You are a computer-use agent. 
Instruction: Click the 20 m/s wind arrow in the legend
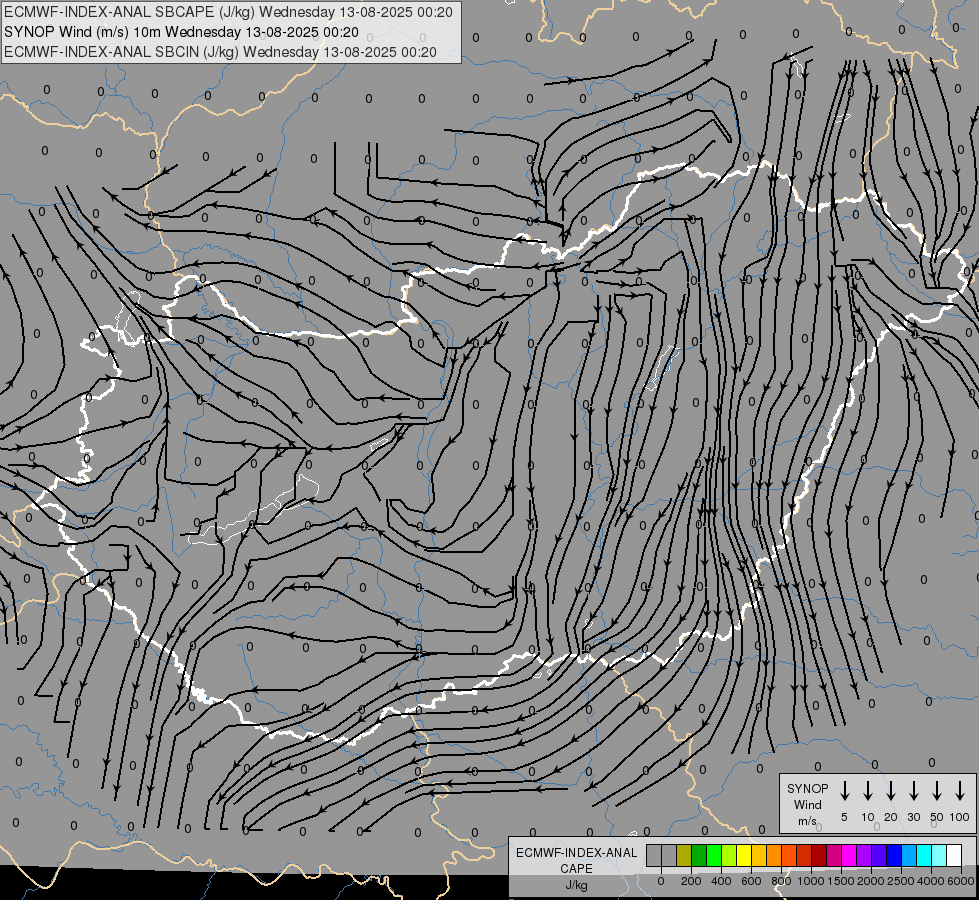click(x=890, y=791)
